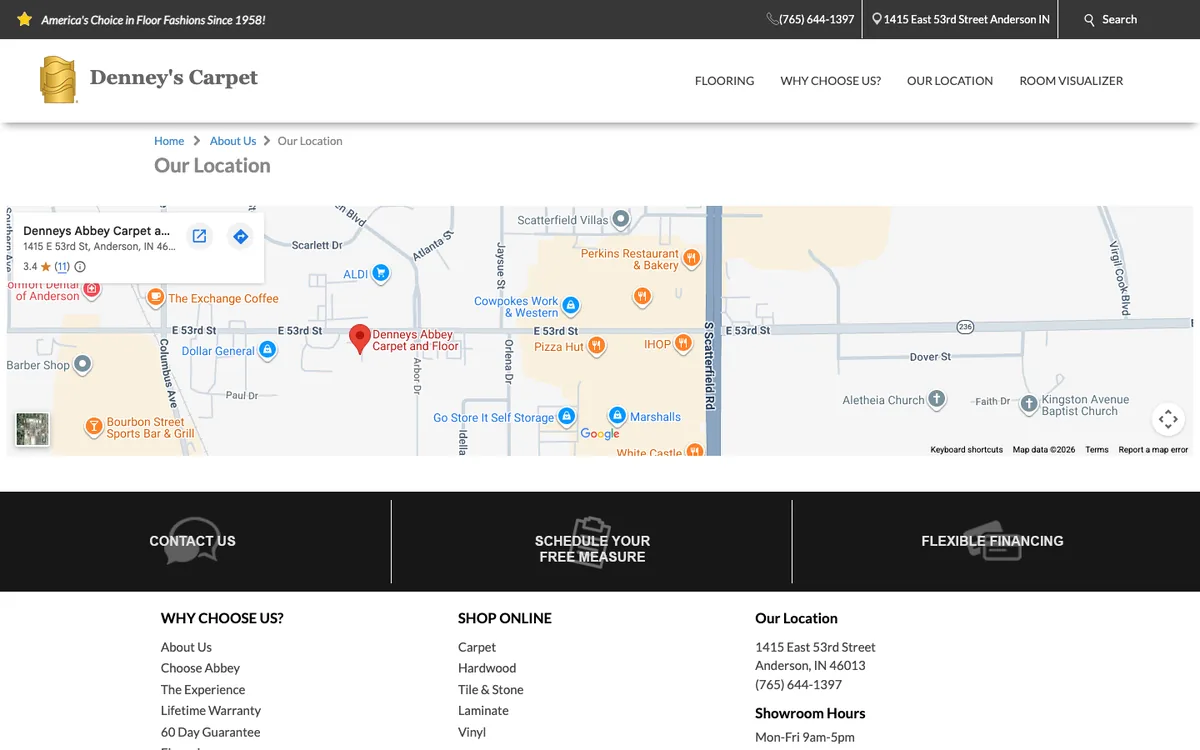
Task: Click the location pin icon in top bar
Action: tap(877, 19)
